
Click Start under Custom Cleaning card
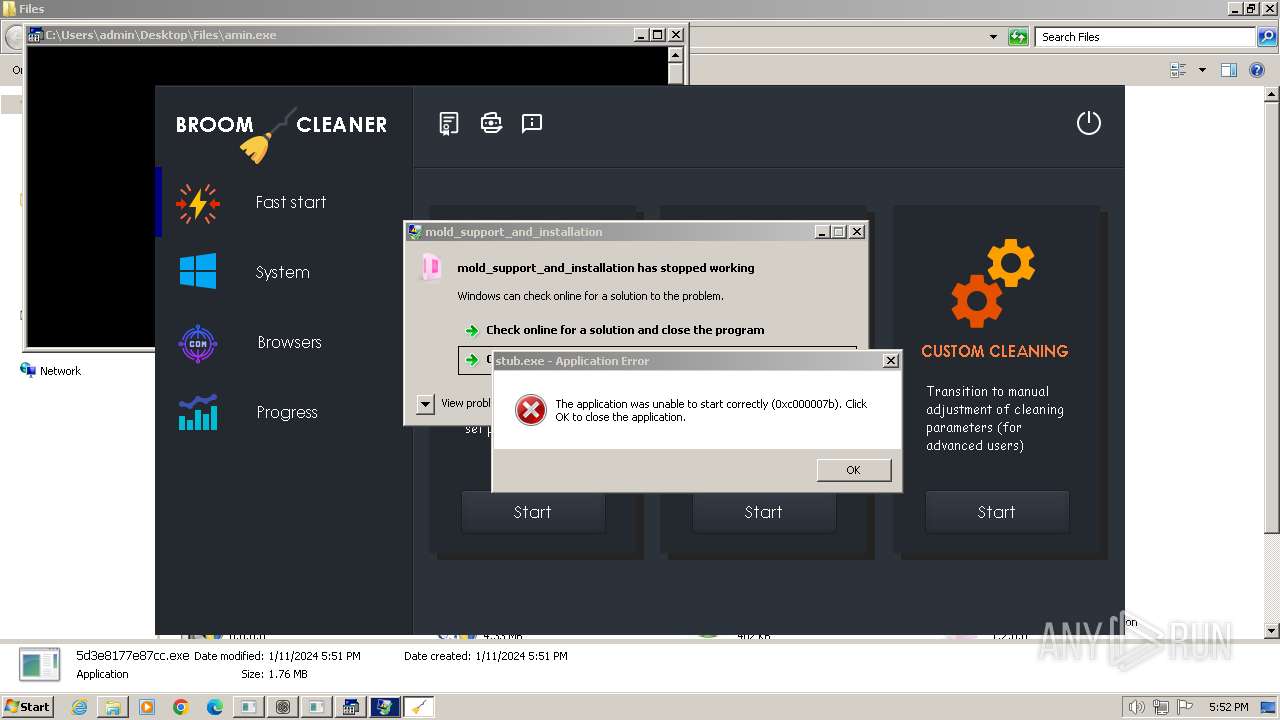point(997,512)
